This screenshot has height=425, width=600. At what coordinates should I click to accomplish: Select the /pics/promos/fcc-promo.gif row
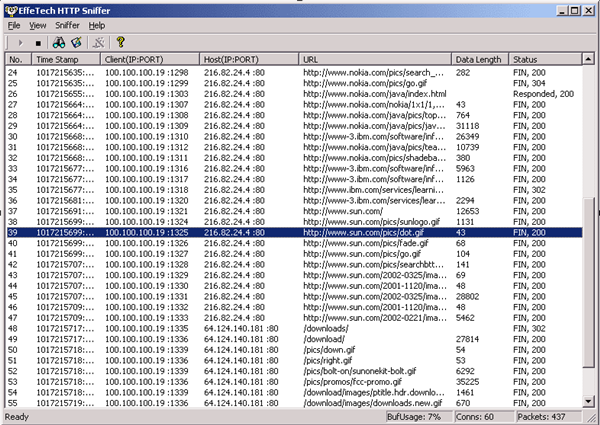[295, 382]
